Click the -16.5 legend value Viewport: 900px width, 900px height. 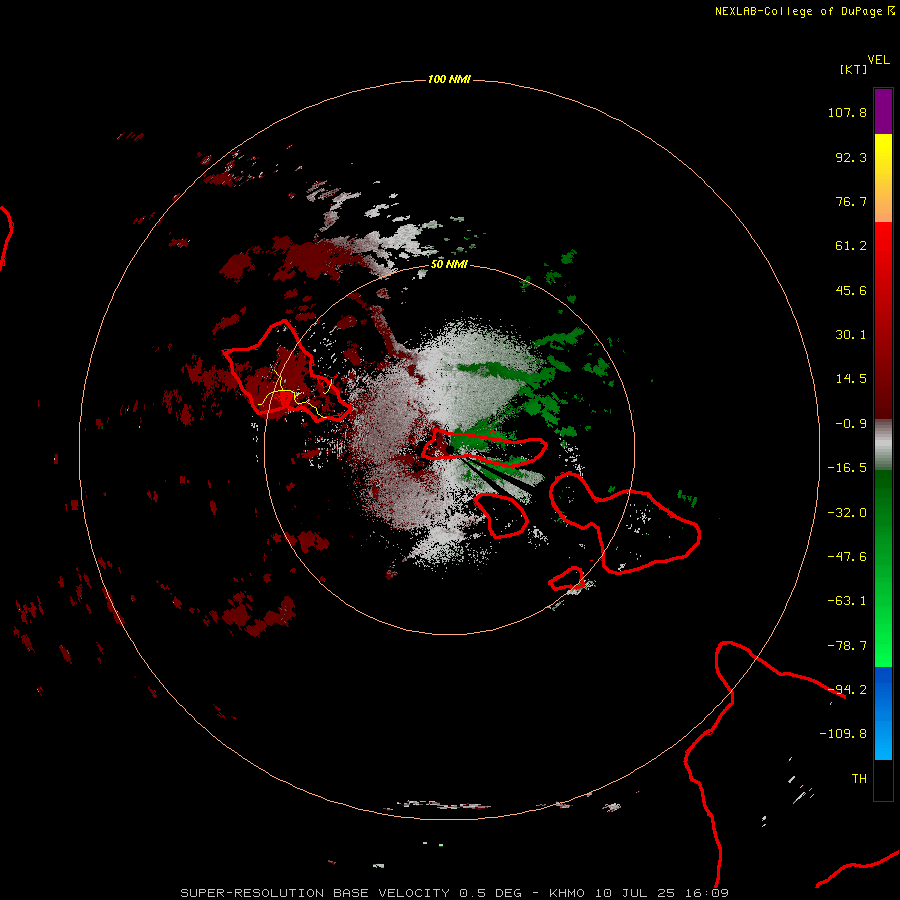click(847, 468)
